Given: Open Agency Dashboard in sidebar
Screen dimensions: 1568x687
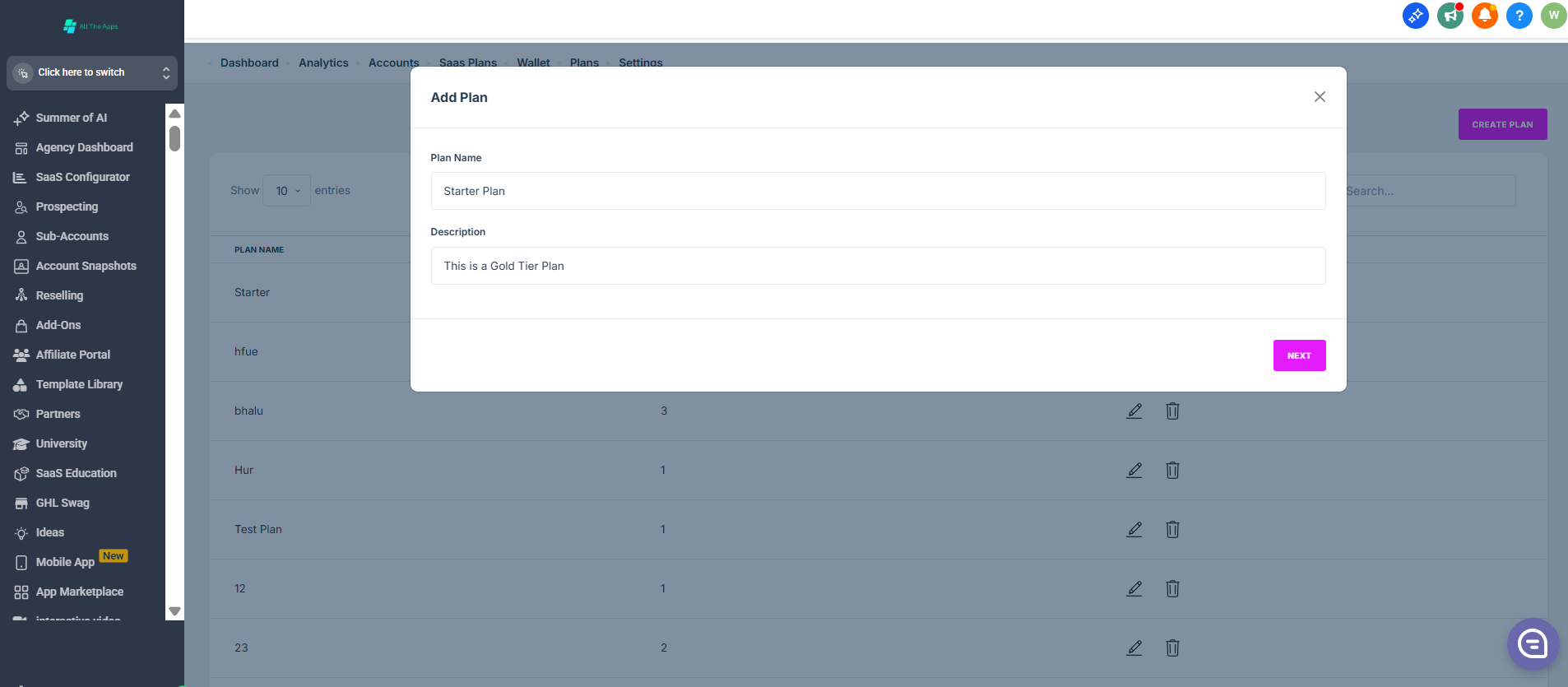Looking at the screenshot, I should 84,147.
